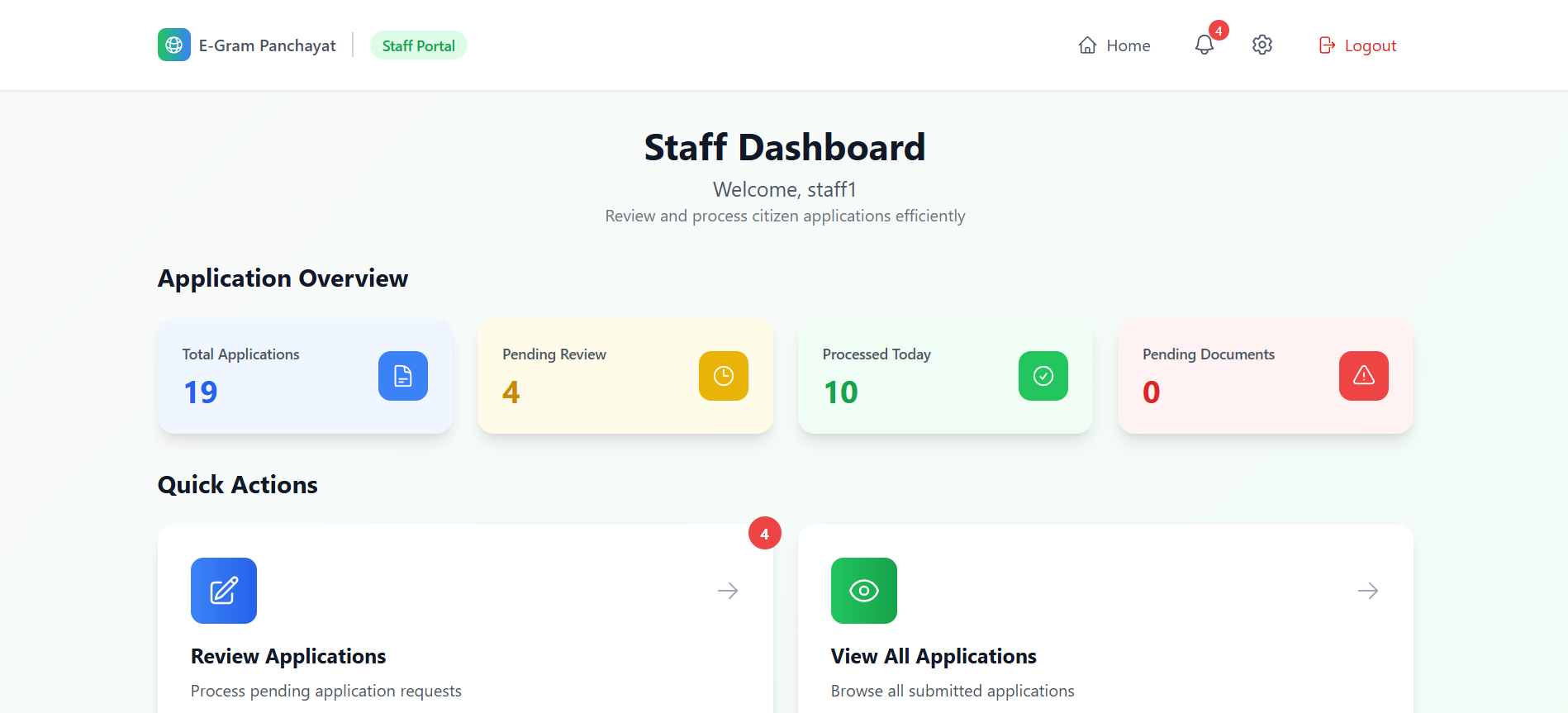The height and width of the screenshot is (713, 1568).
Task: Click the View All Applications eye icon
Action: [x=864, y=591]
